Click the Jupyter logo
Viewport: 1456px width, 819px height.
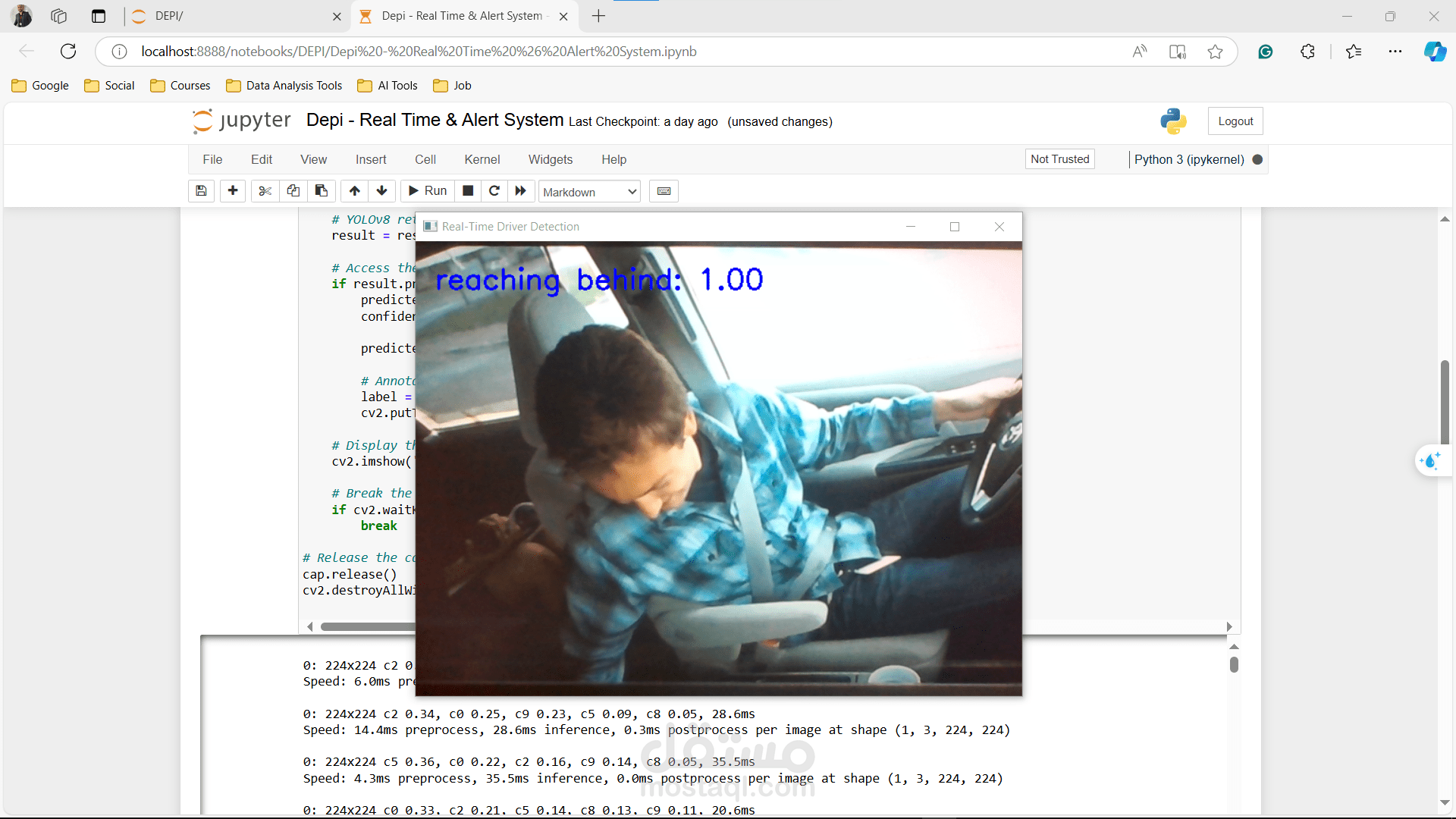(x=241, y=121)
